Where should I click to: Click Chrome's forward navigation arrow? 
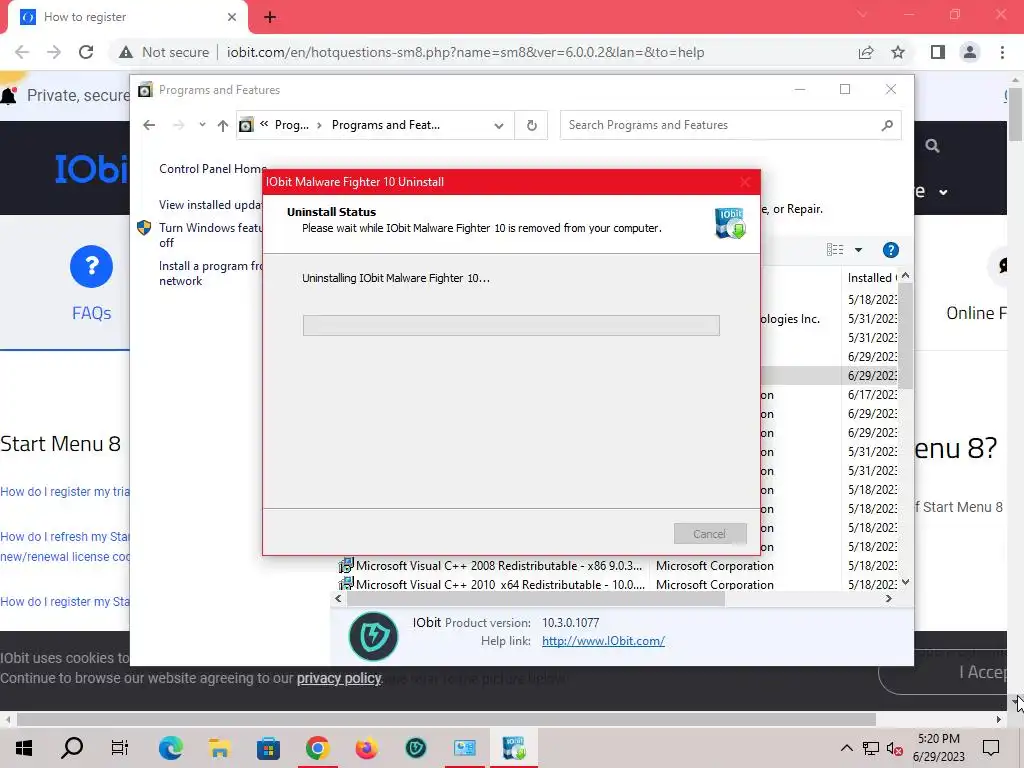pyautogui.click(x=54, y=52)
